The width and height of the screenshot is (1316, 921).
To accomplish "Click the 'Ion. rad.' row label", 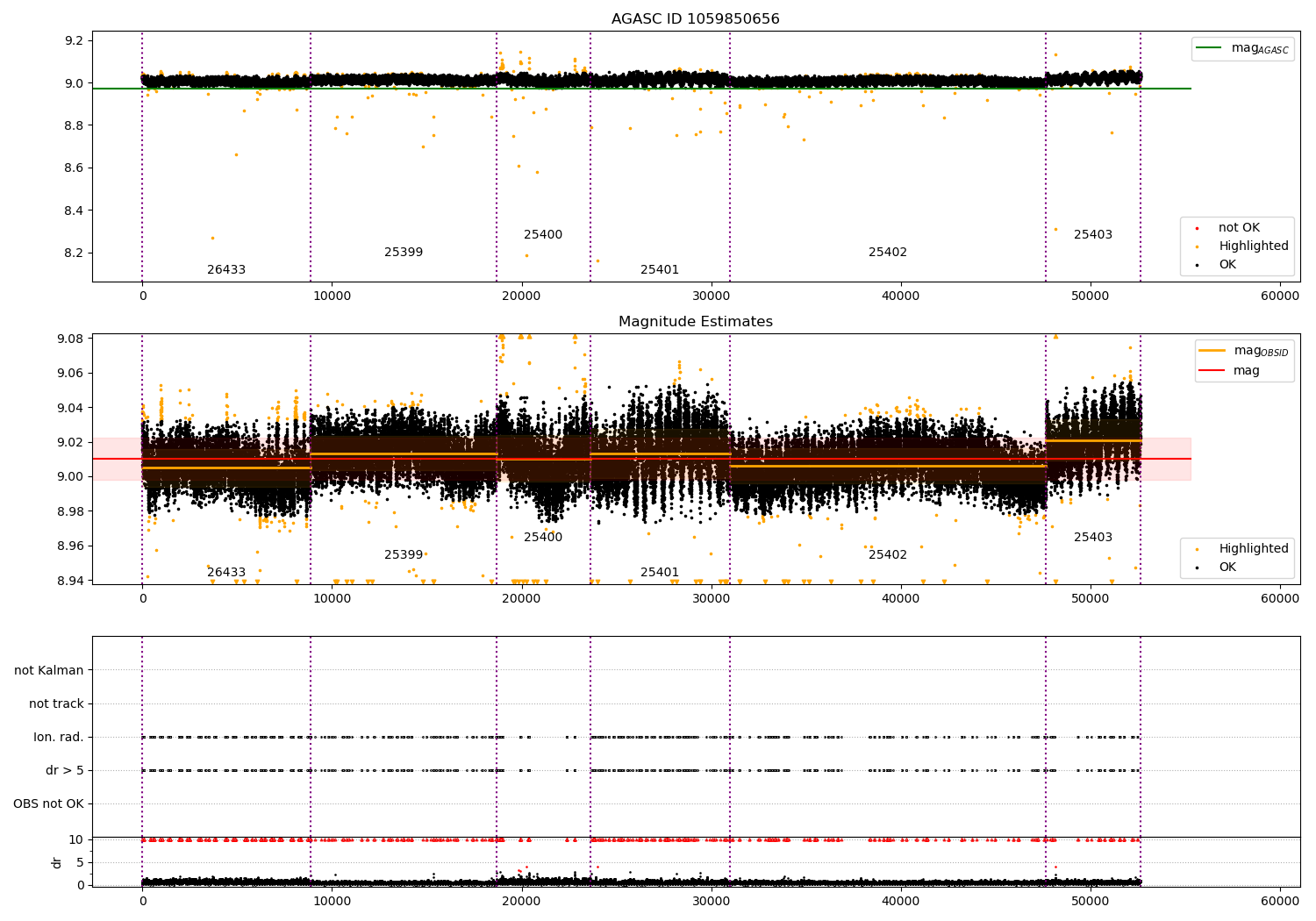I will point(59,738).
